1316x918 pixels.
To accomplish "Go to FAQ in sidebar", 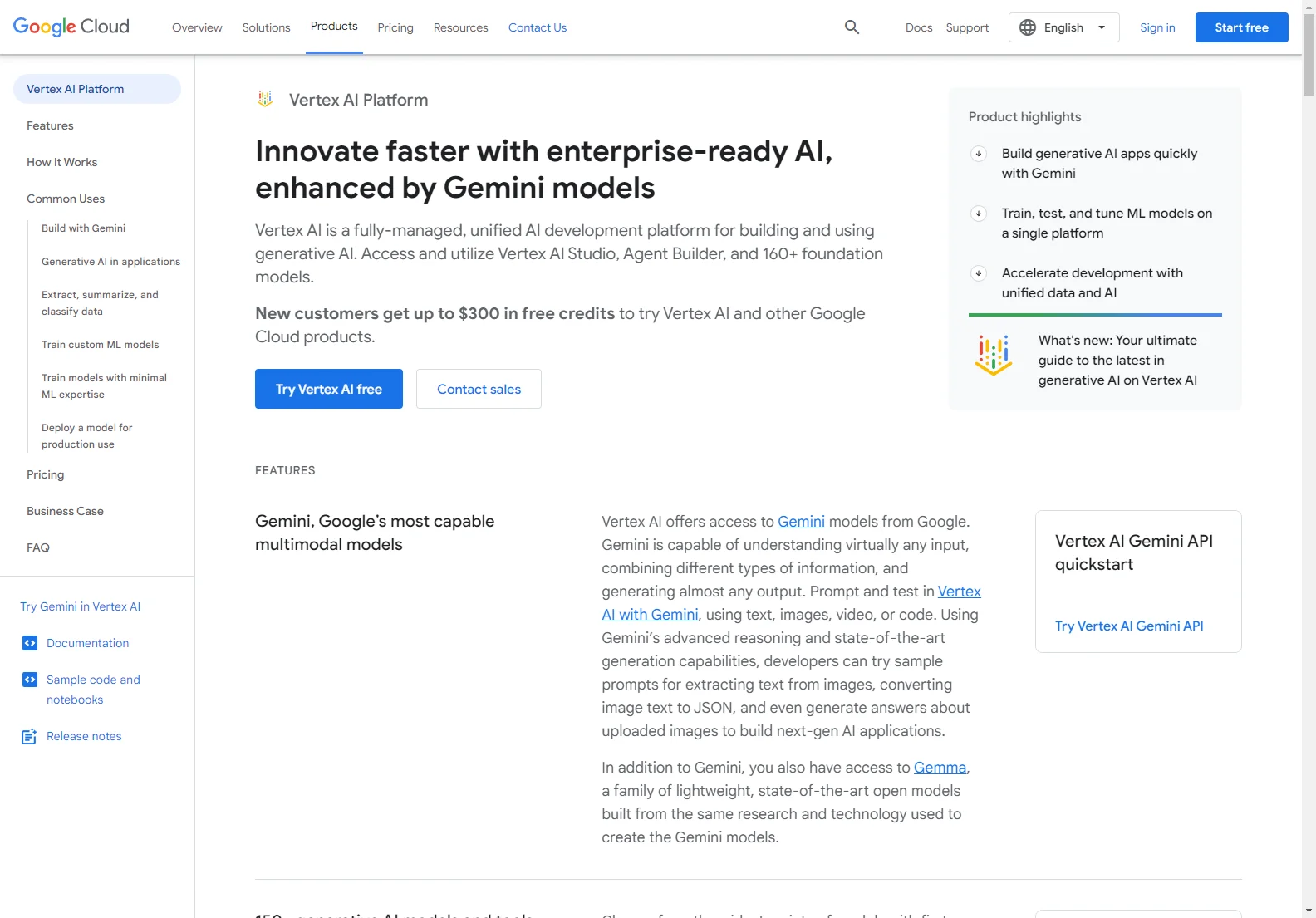I will 38,547.
